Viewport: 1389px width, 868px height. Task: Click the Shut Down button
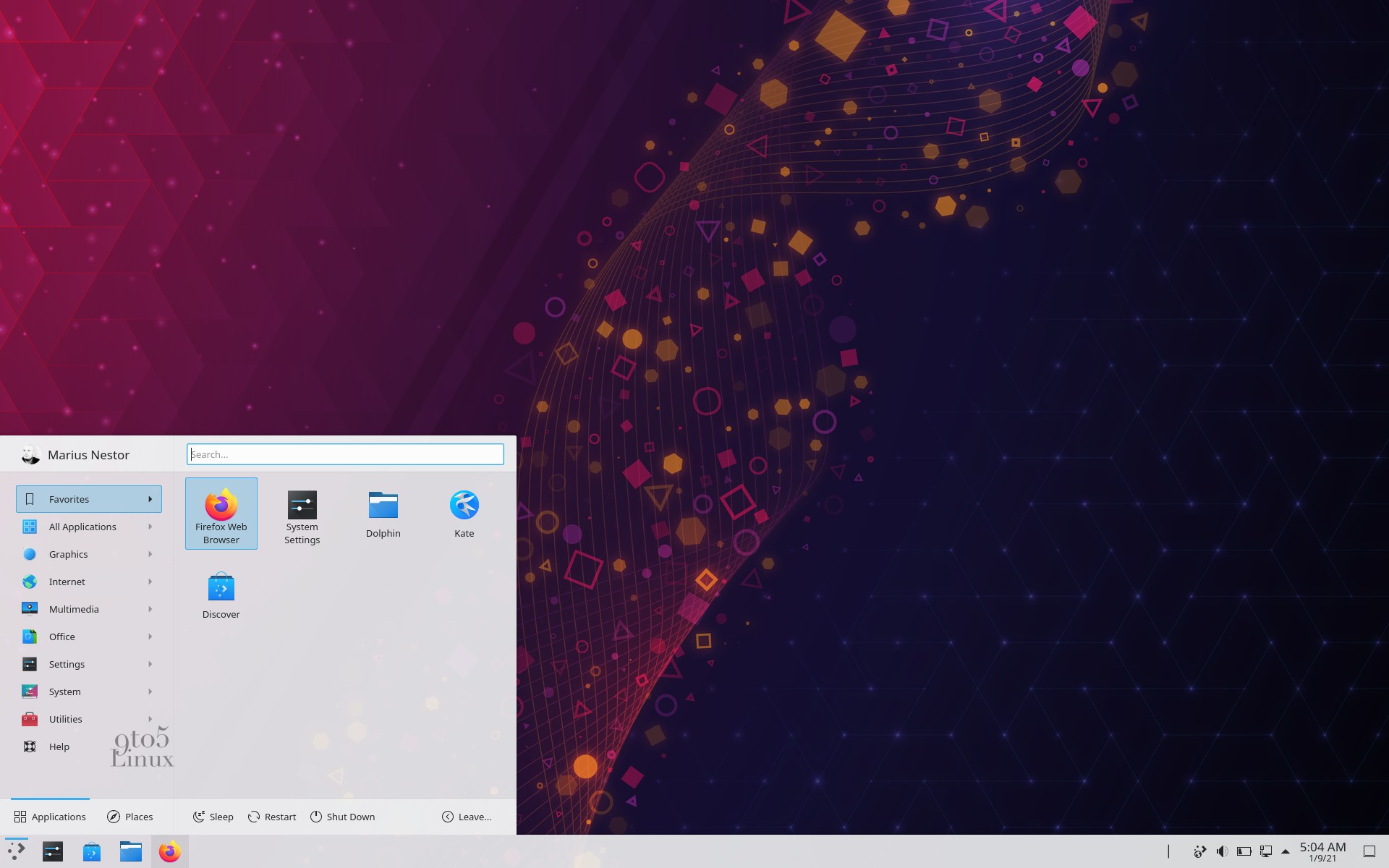coord(342,817)
